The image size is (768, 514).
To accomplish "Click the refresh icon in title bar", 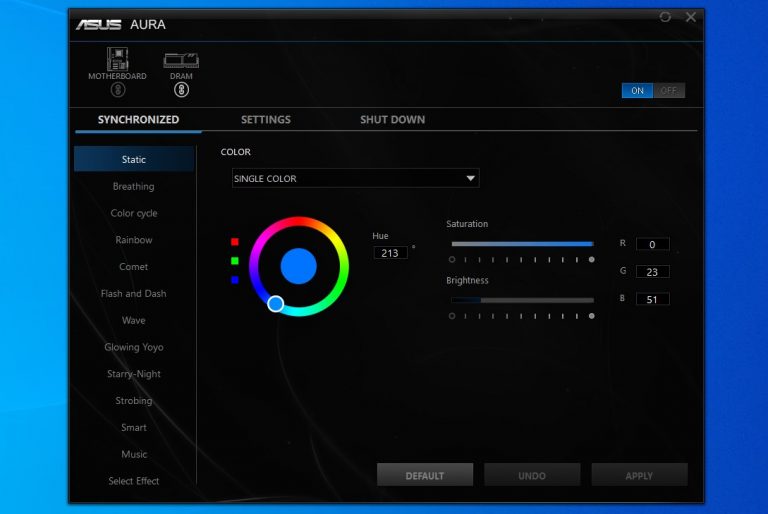I will [x=665, y=17].
